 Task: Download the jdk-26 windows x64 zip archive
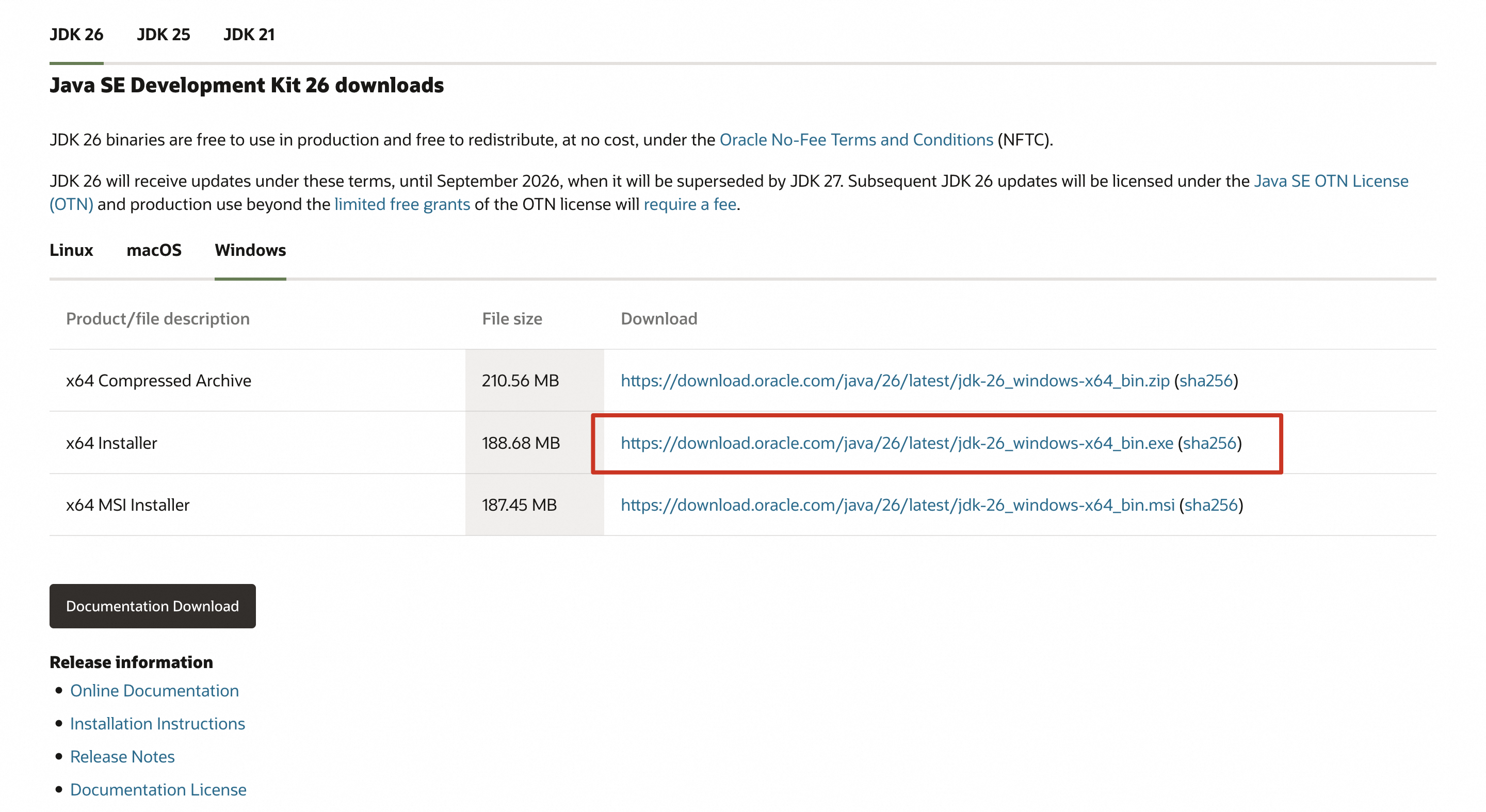895,381
